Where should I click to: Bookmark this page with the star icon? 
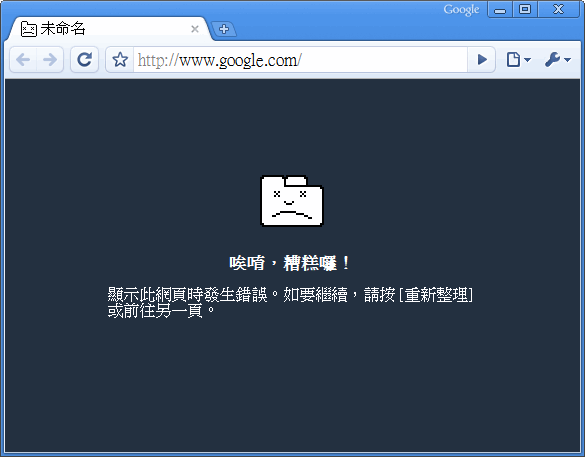[120, 59]
